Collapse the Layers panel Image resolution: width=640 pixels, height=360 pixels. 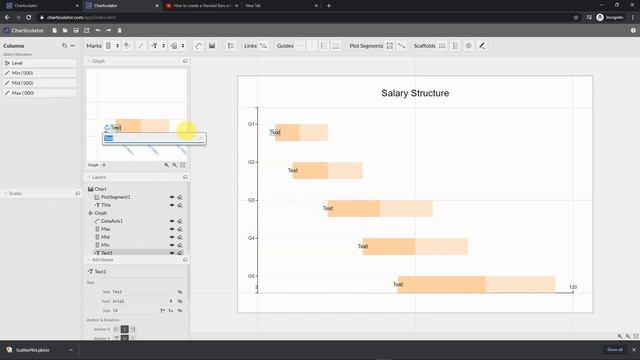click(x=89, y=177)
